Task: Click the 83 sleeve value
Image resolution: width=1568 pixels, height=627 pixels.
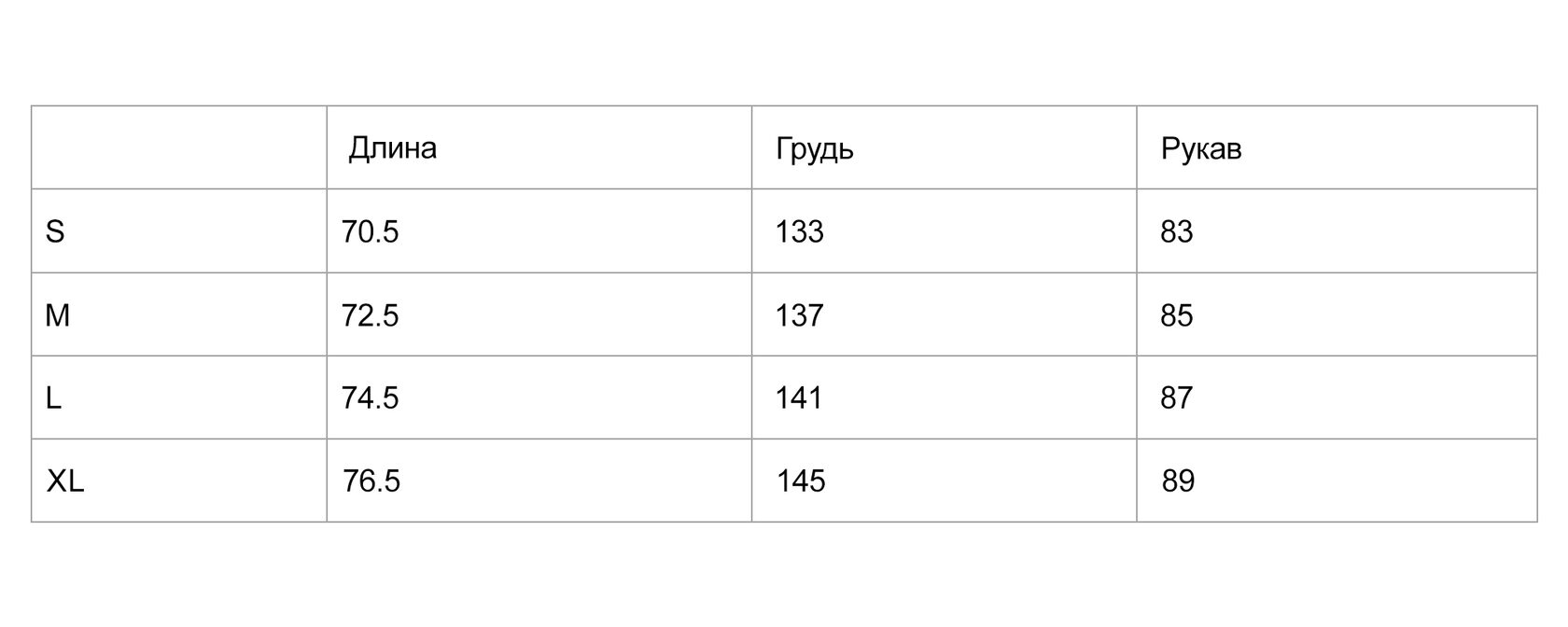Action: click(x=1176, y=231)
